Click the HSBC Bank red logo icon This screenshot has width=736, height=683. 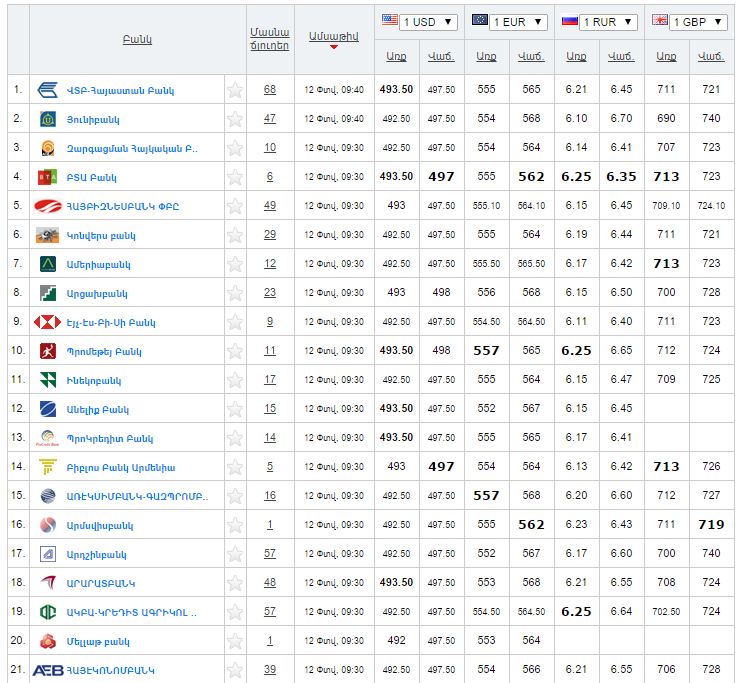pyautogui.click(x=47, y=322)
